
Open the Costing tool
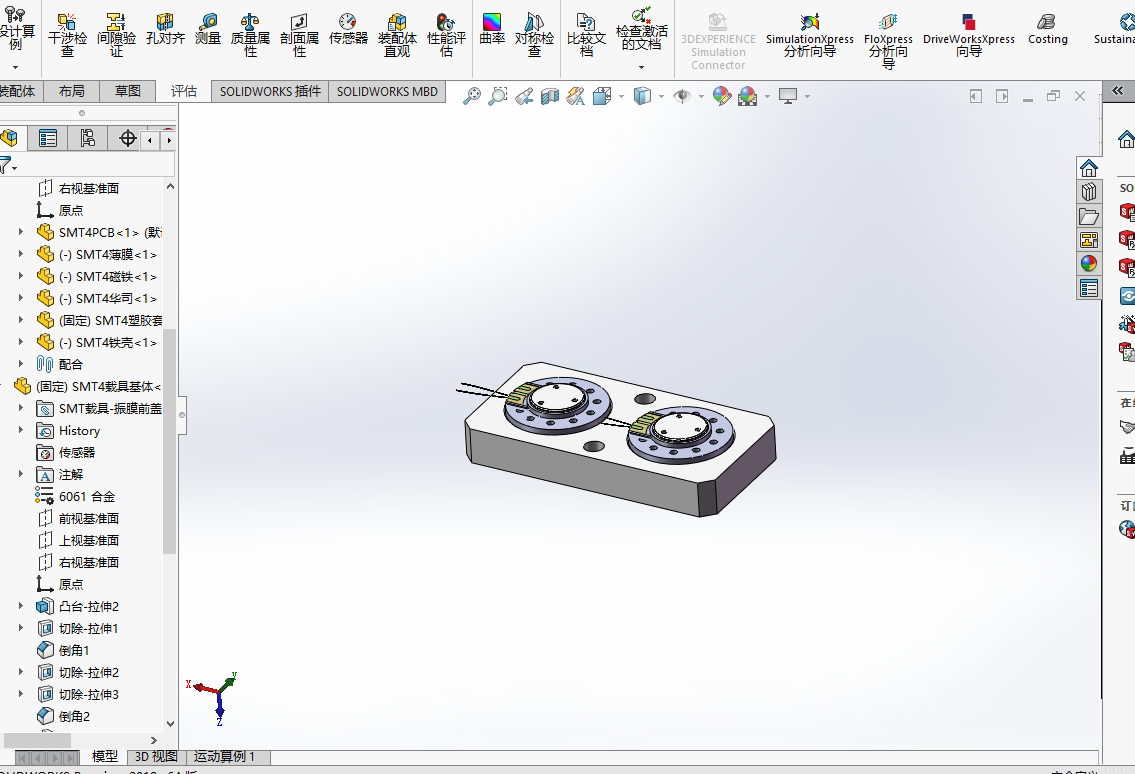(1047, 29)
